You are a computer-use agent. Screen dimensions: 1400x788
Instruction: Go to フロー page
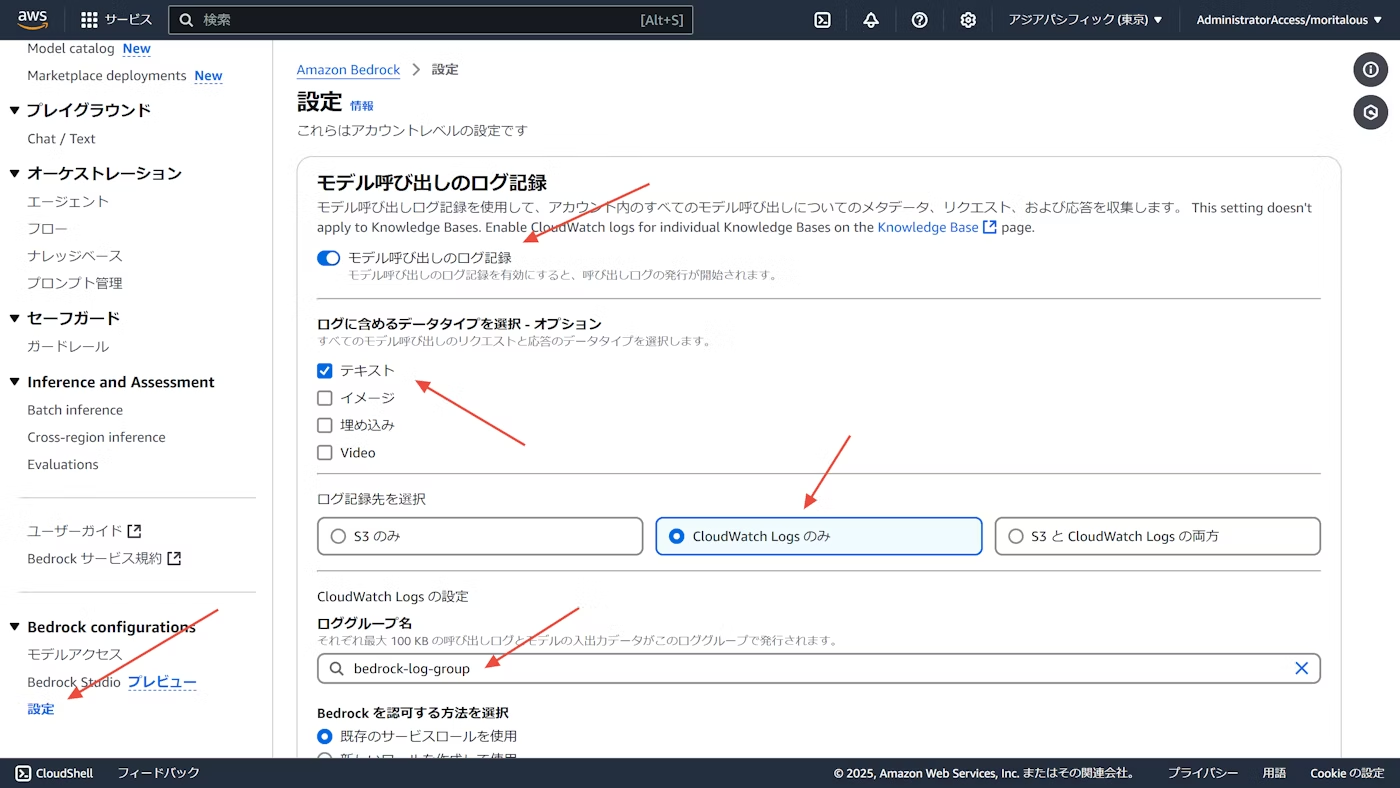(x=47, y=229)
